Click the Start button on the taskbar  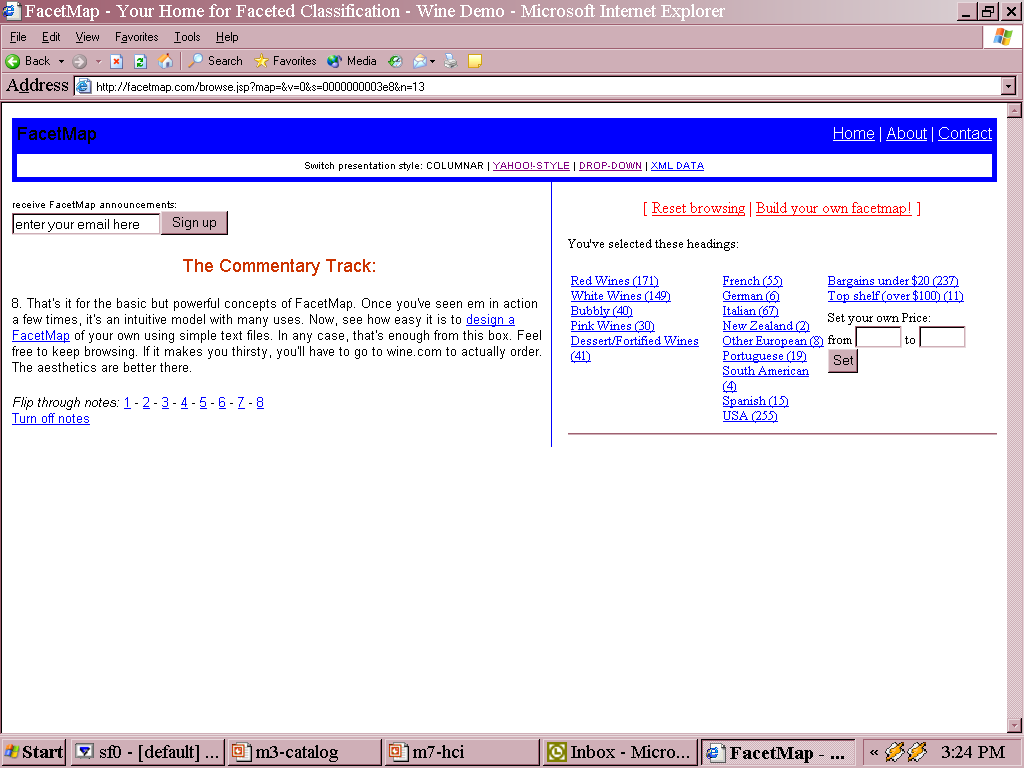(34, 752)
